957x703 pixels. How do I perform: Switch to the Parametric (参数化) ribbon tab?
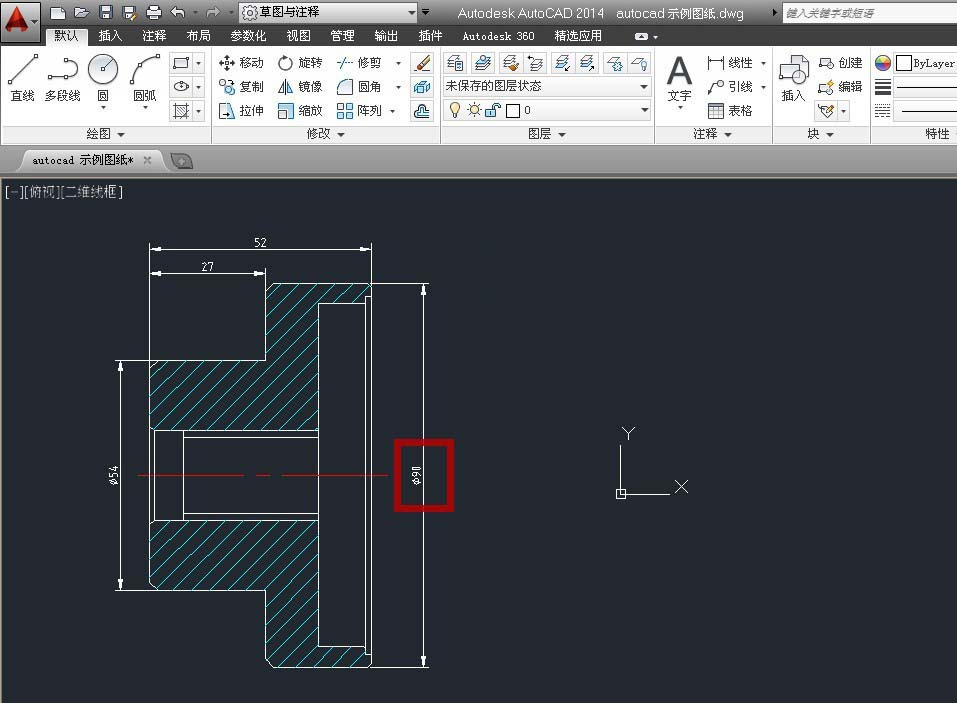248,36
